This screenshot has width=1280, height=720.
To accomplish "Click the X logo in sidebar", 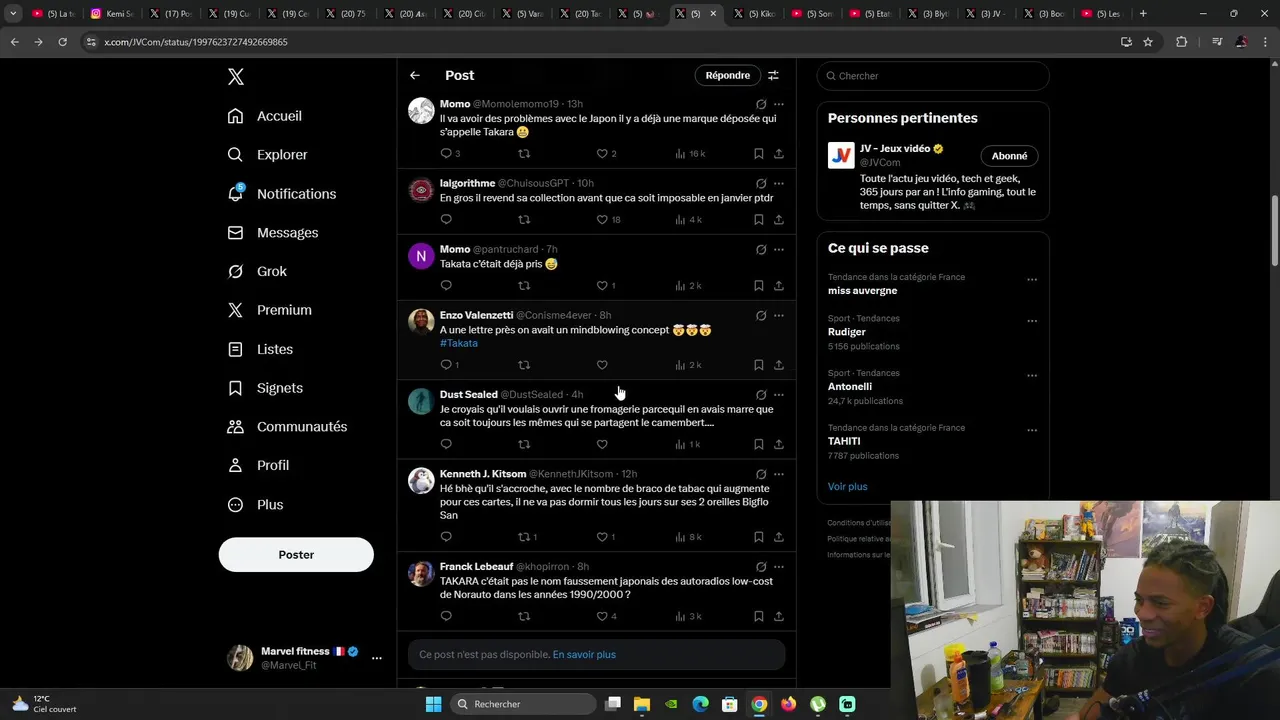I will point(235,77).
